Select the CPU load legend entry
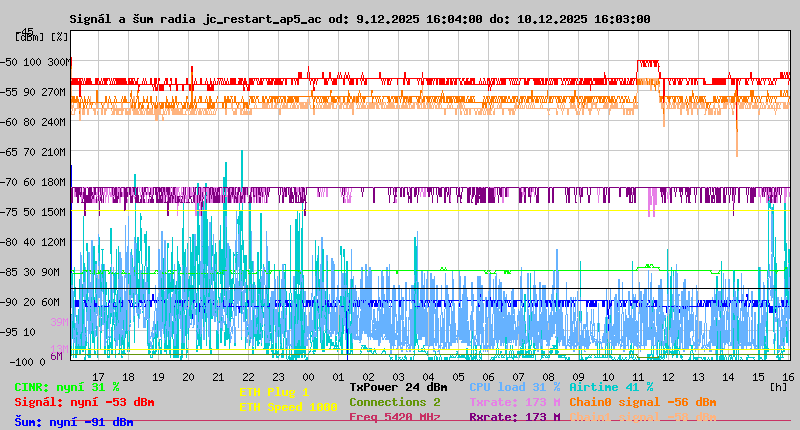The width and height of the screenshot is (800, 430). point(514,387)
